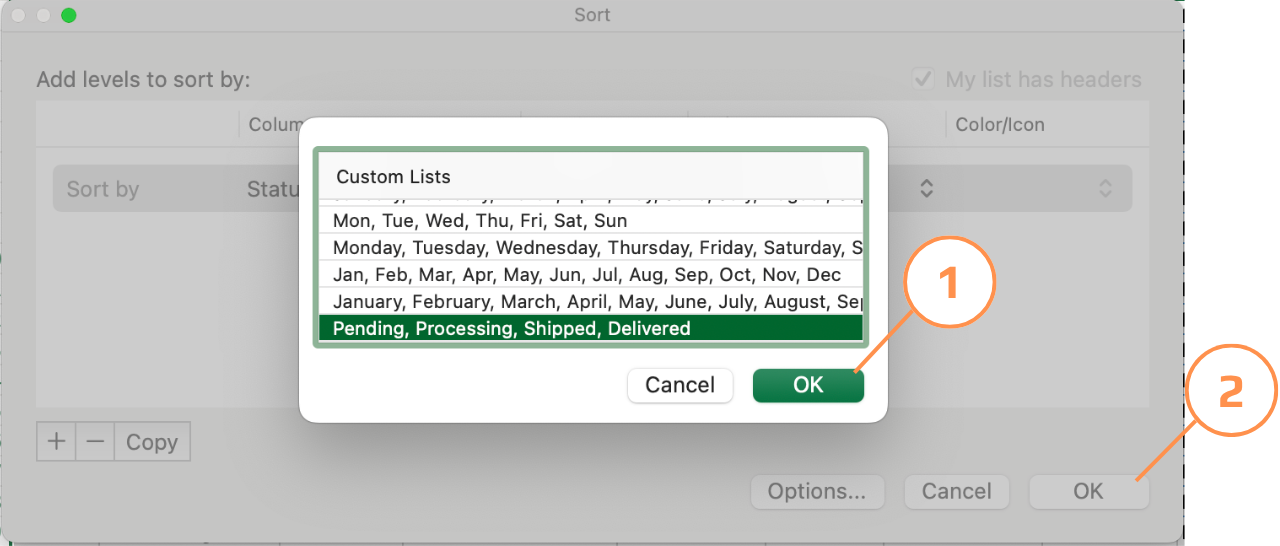
Task: Click the minus icon to remove a sort level
Action: pyautogui.click(x=95, y=442)
